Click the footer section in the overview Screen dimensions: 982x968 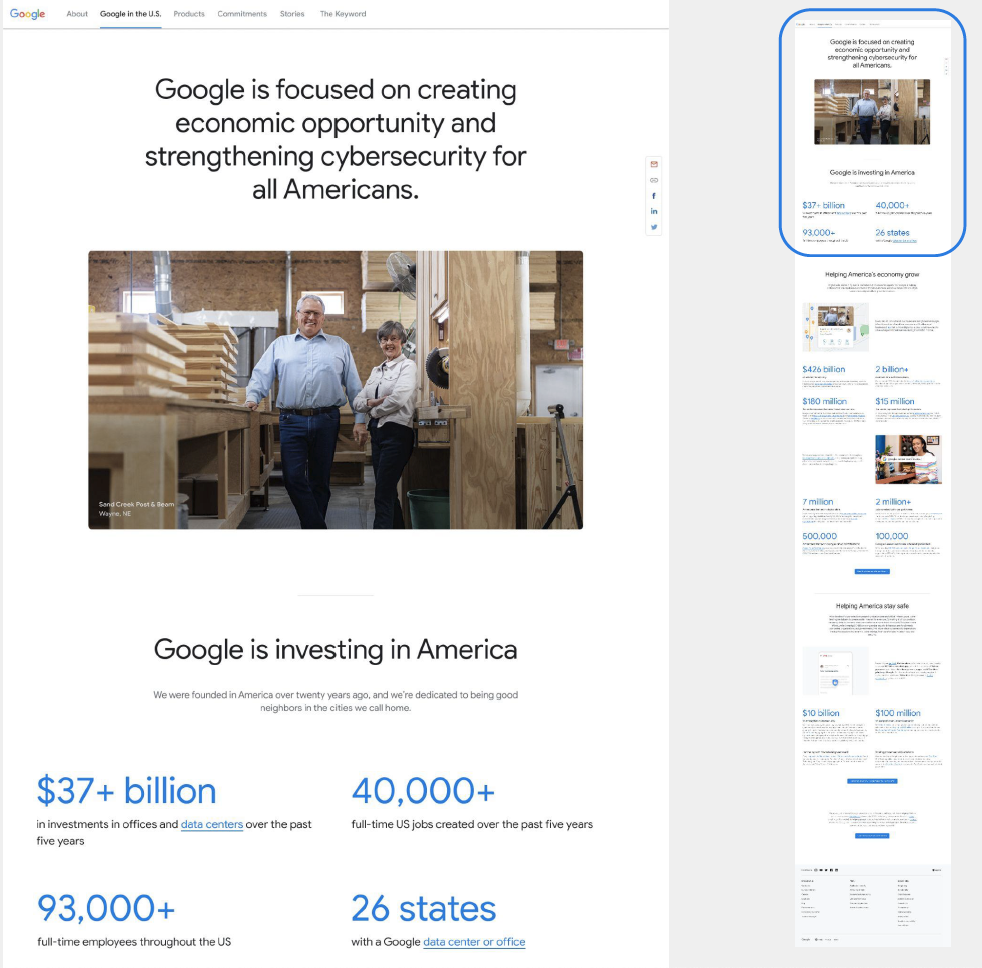pyautogui.click(x=872, y=905)
